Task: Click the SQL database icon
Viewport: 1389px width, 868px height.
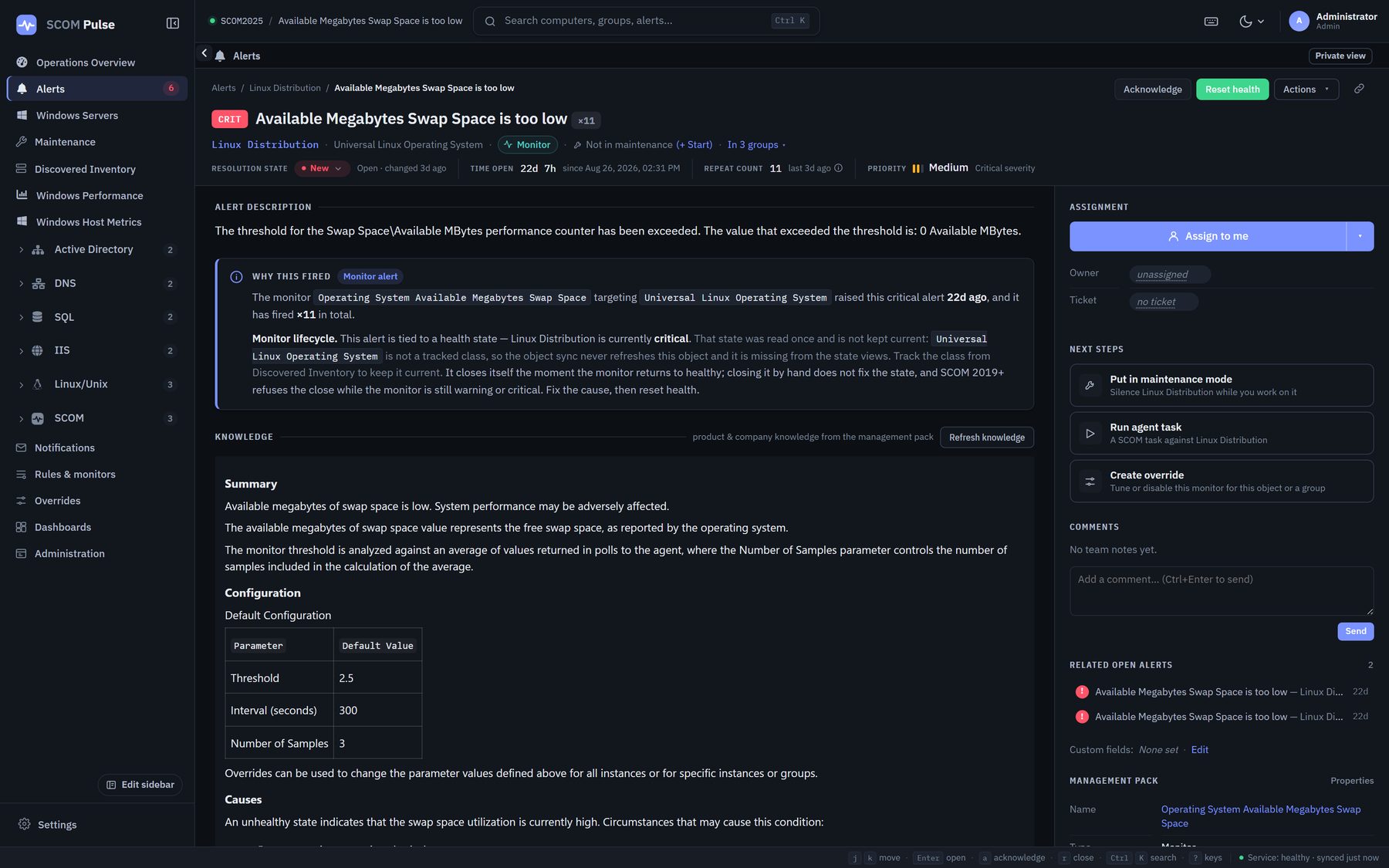Action: pos(38,317)
